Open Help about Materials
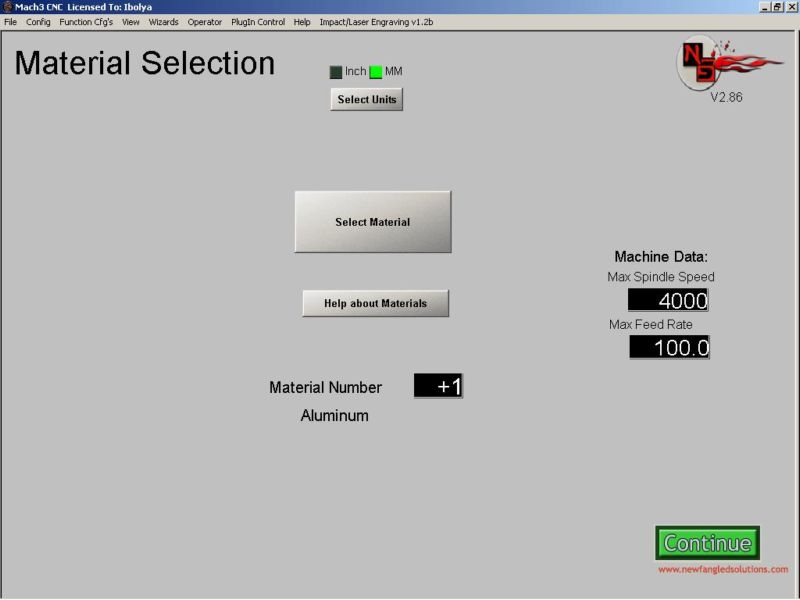The image size is (800, 600). tap(375, 304)
